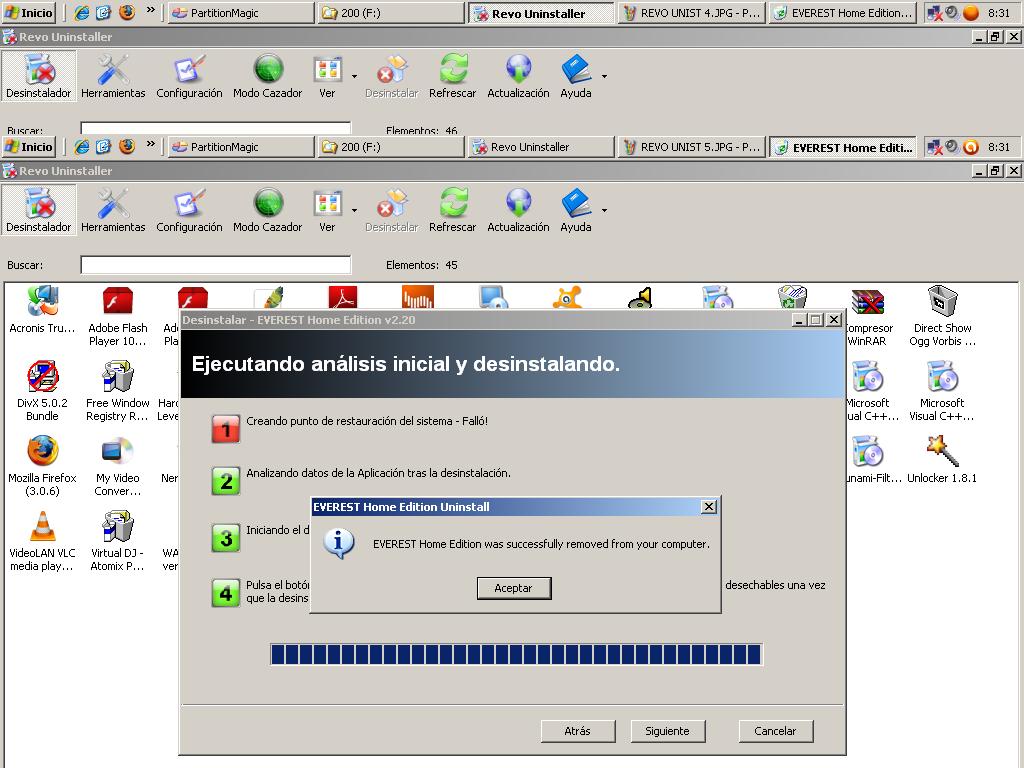Open Herramientas in toolbar above Elementos: 46
The width and height of the screenshot is (1024, 768).
pos(113,76)
